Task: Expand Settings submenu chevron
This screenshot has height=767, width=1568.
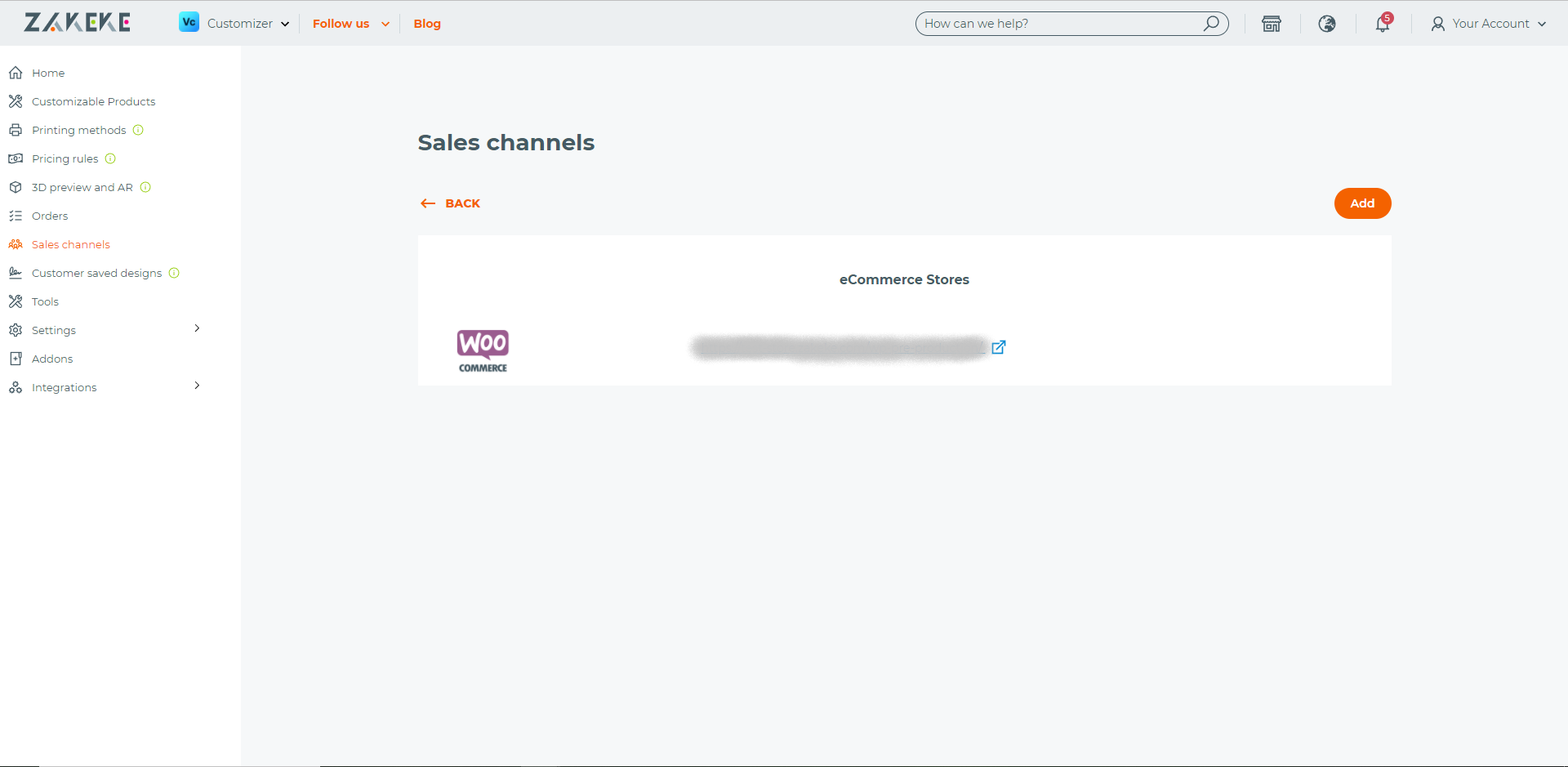Action: tap(197, 328)
